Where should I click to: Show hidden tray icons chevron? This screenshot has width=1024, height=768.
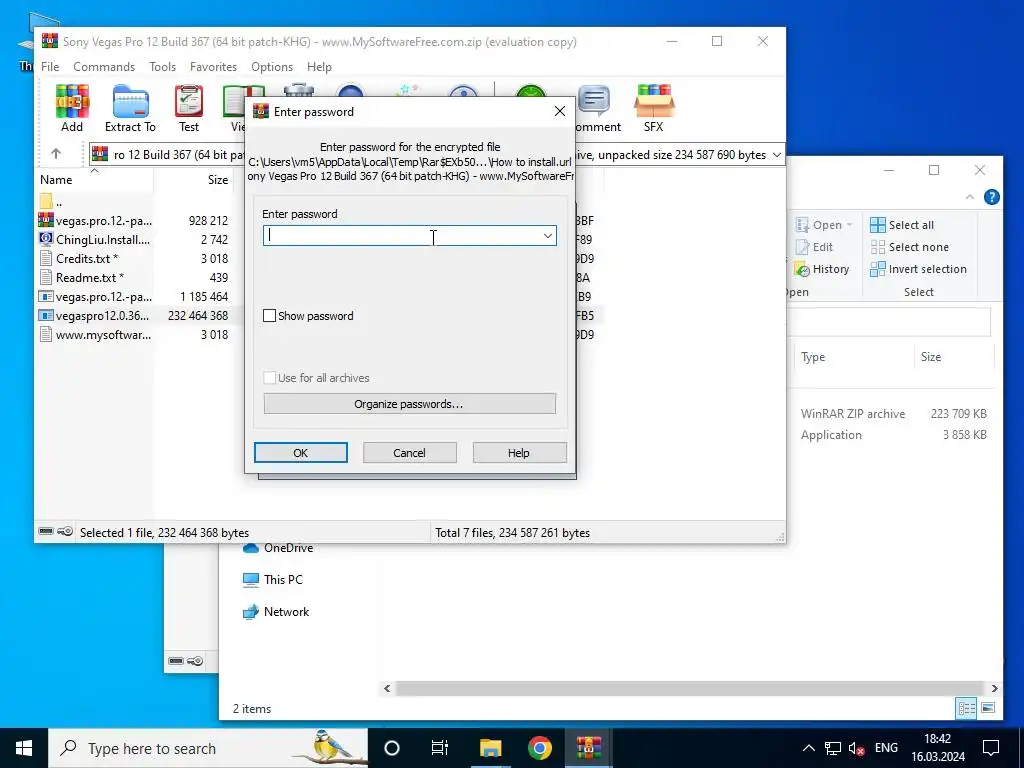[x=808, y=748]
